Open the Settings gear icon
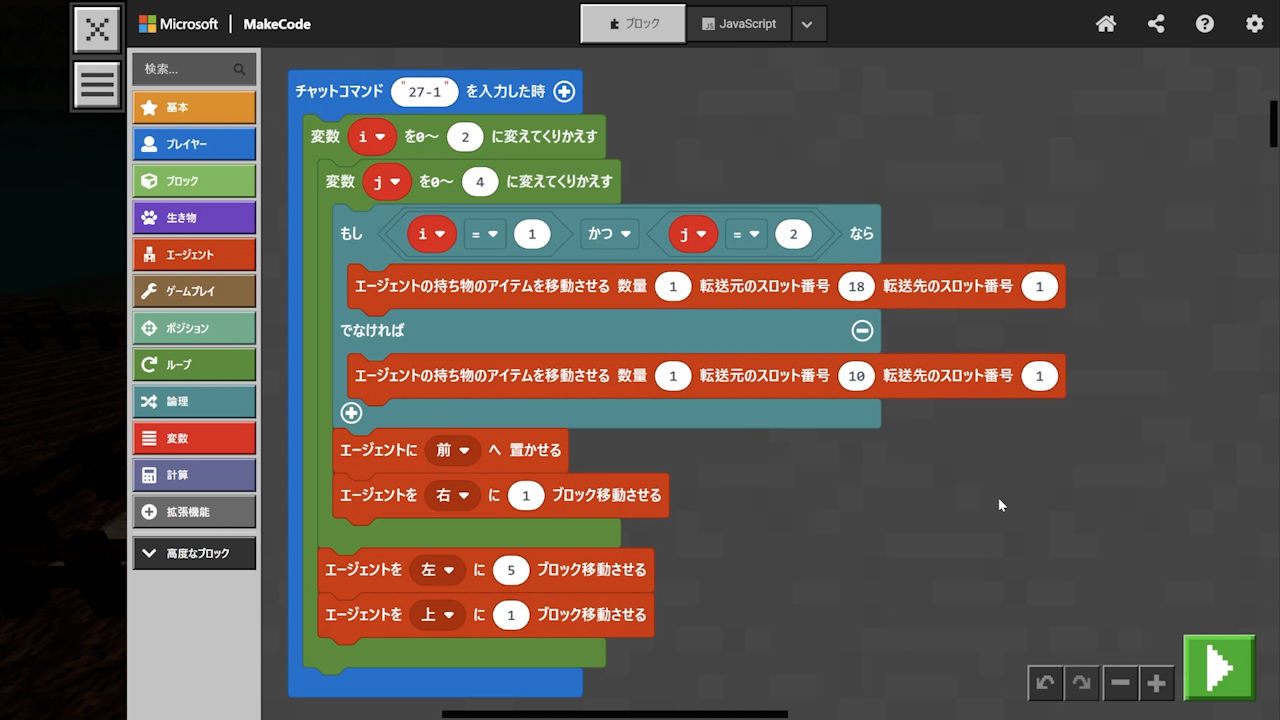The height and width of the screenshot is (720, 1280). tap(1254, 24)
